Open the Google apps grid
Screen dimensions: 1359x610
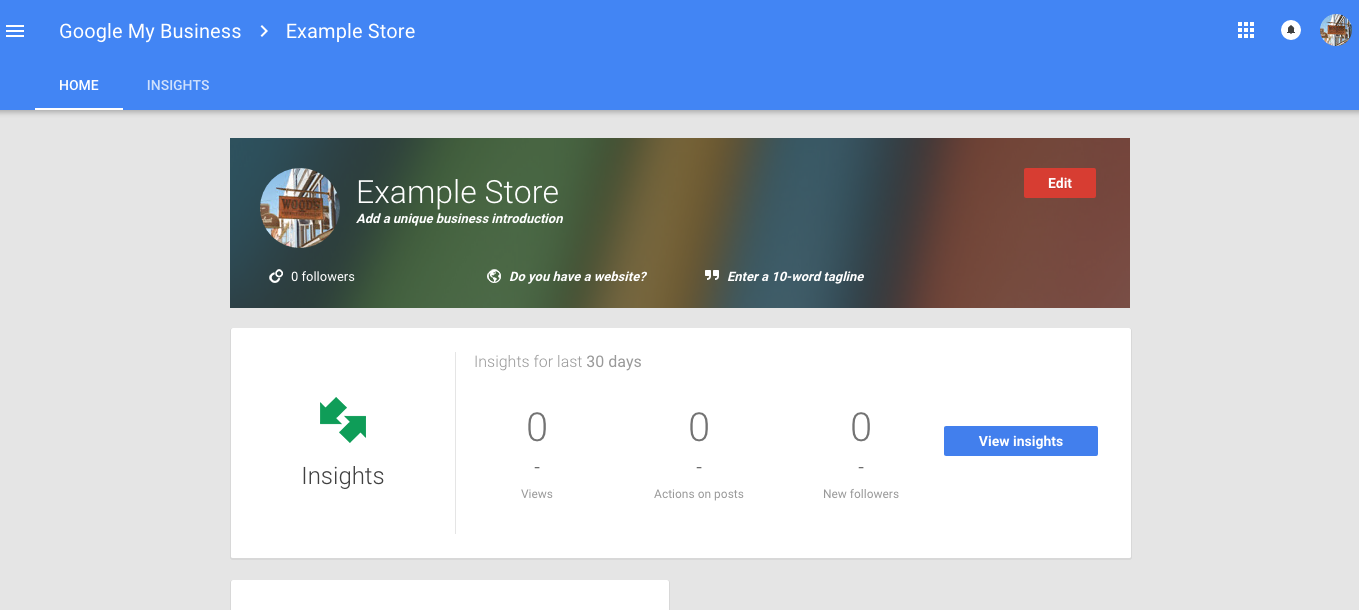(1245, 31)
